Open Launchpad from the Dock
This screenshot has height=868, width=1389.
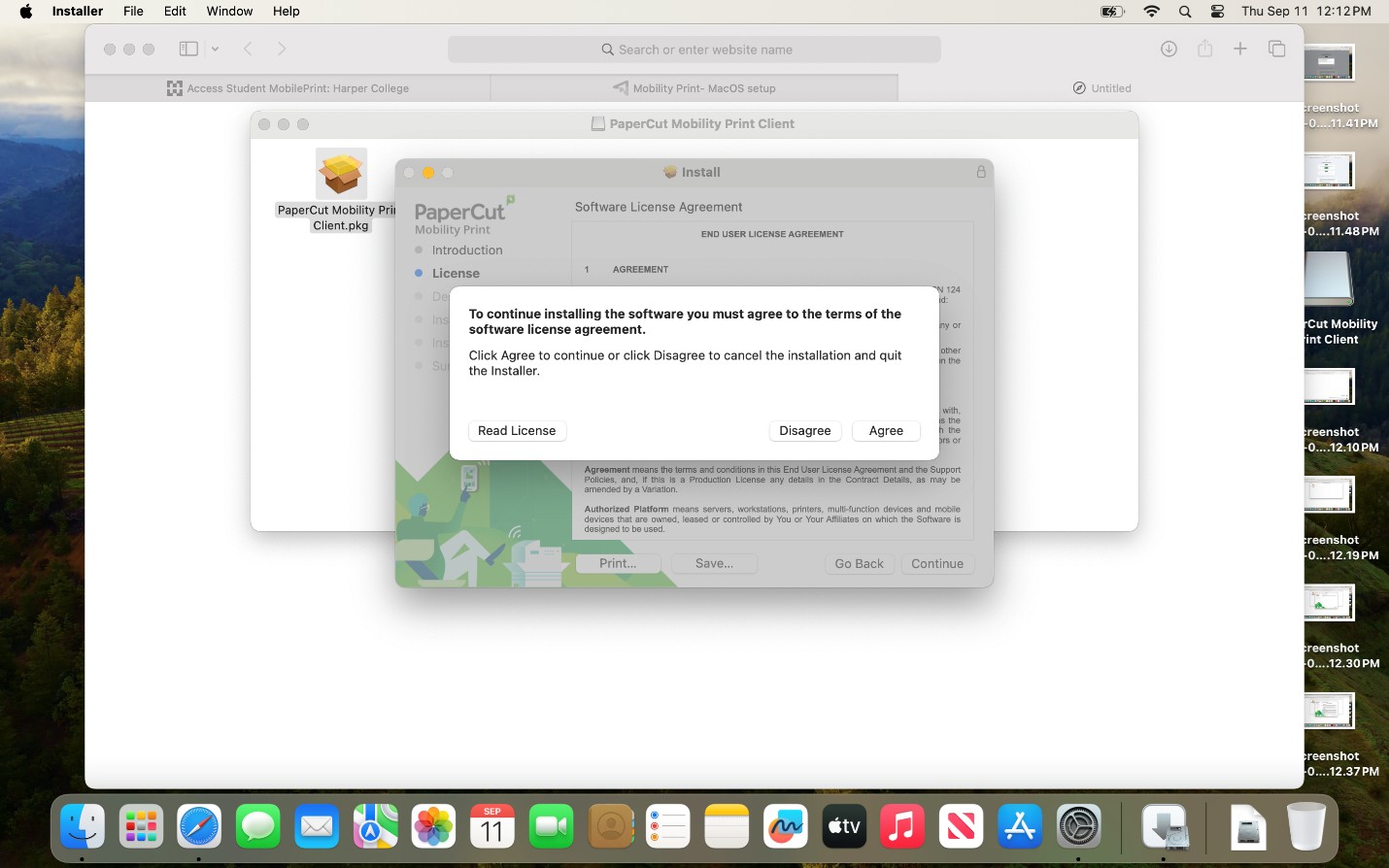[x=140, y=826]
